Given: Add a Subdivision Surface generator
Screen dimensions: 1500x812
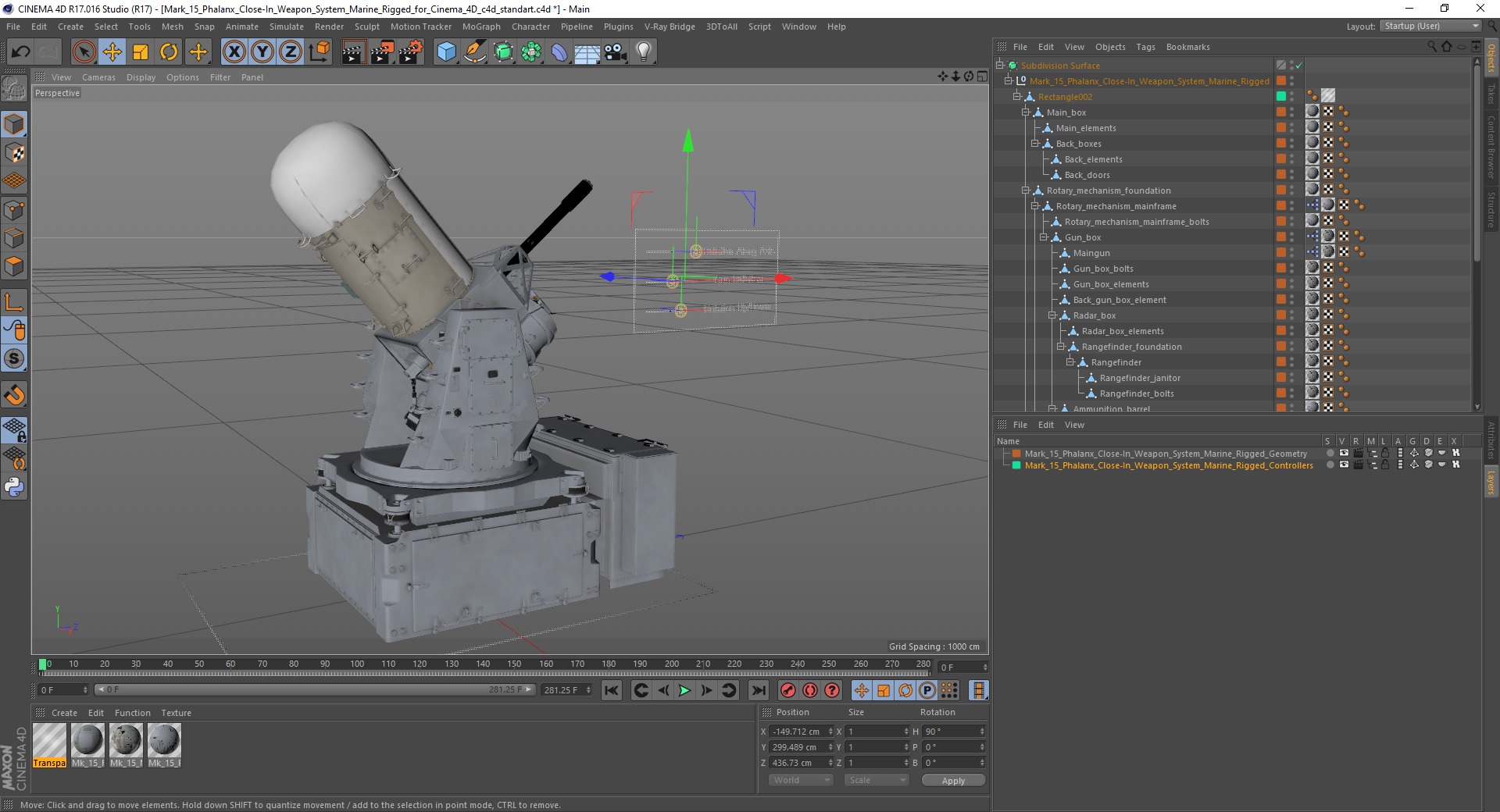Looking at the screenshot, I should click(x=503, y=52).
